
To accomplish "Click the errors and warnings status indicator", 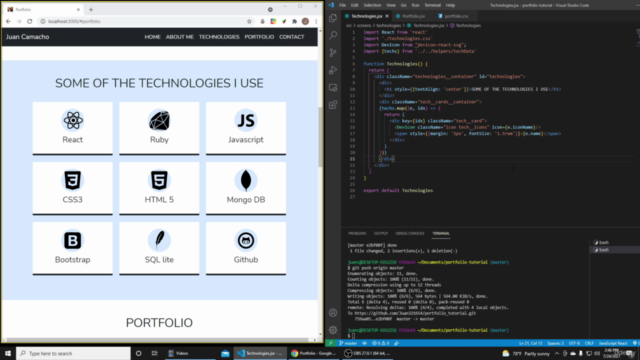I will (x=380, y=343).
